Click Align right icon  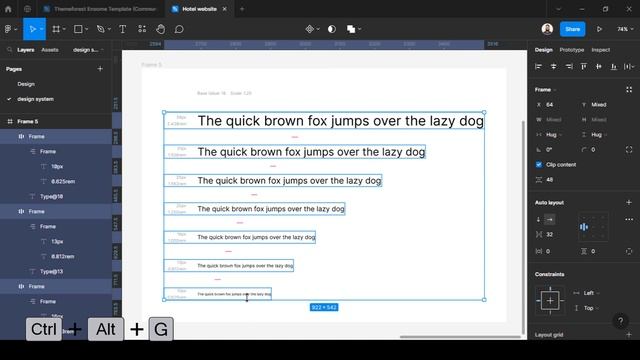click(569, 67)
